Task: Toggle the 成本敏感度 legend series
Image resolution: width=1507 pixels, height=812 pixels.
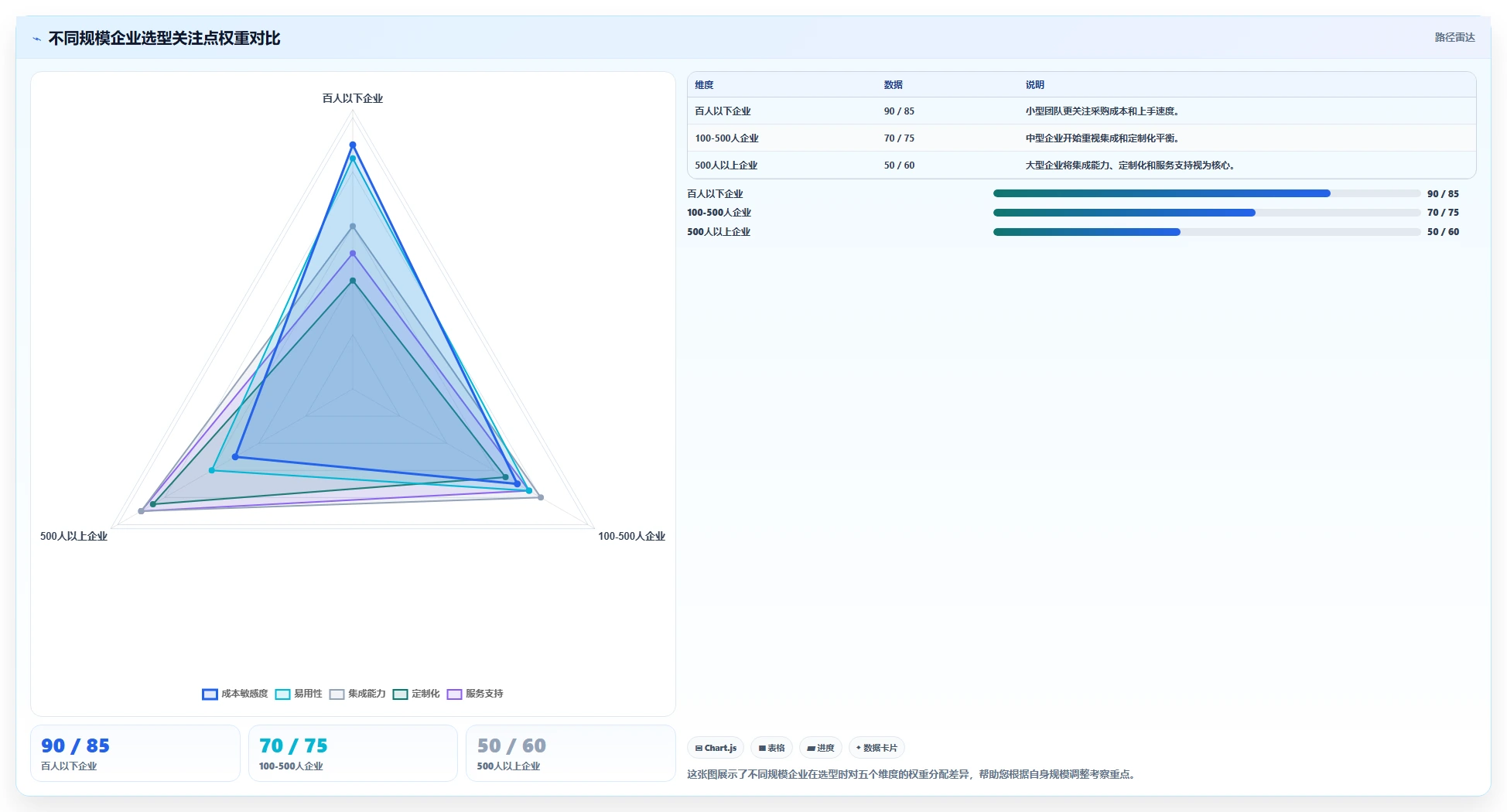Action: pos(235,694)
